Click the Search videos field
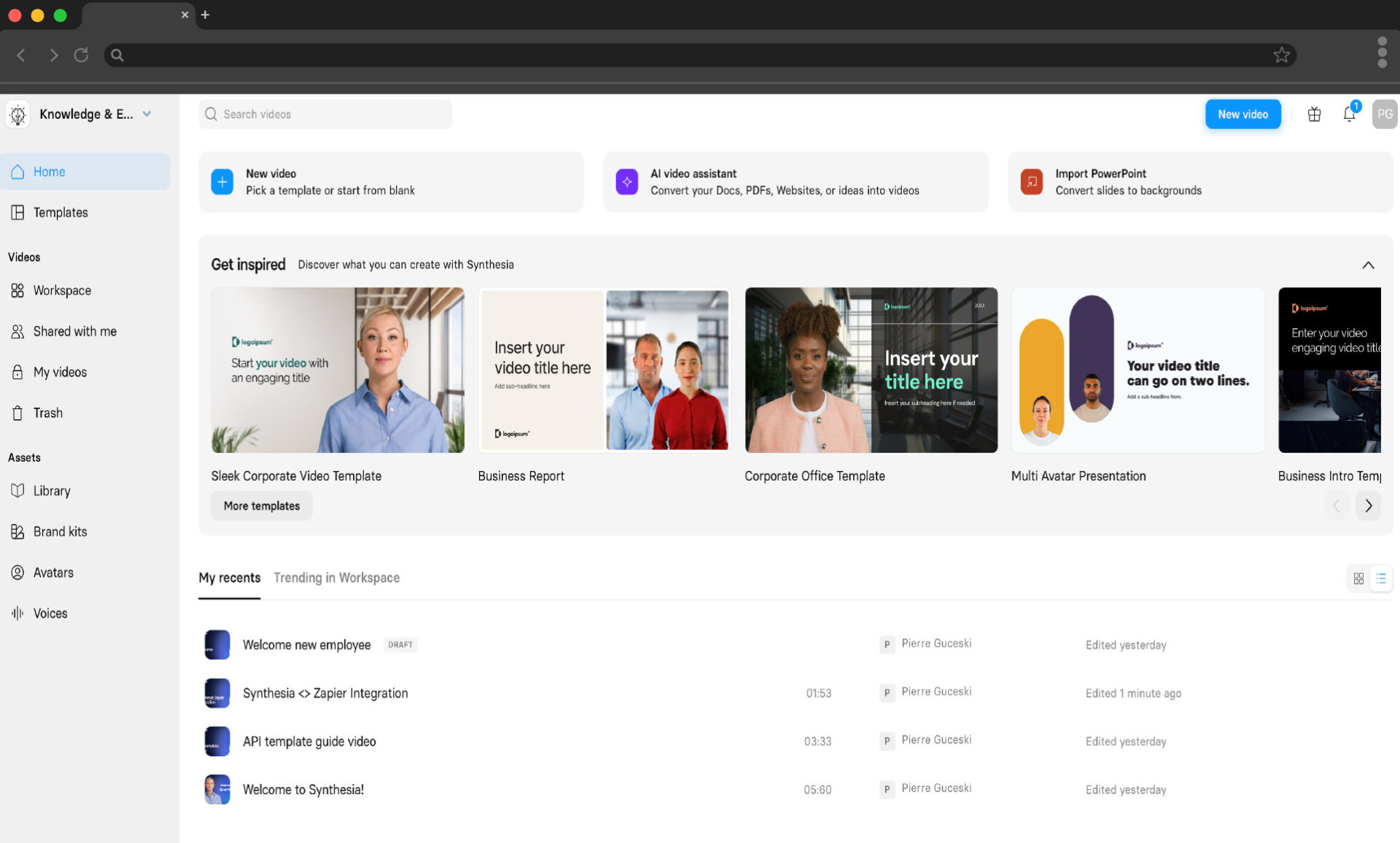 [325, 114]
